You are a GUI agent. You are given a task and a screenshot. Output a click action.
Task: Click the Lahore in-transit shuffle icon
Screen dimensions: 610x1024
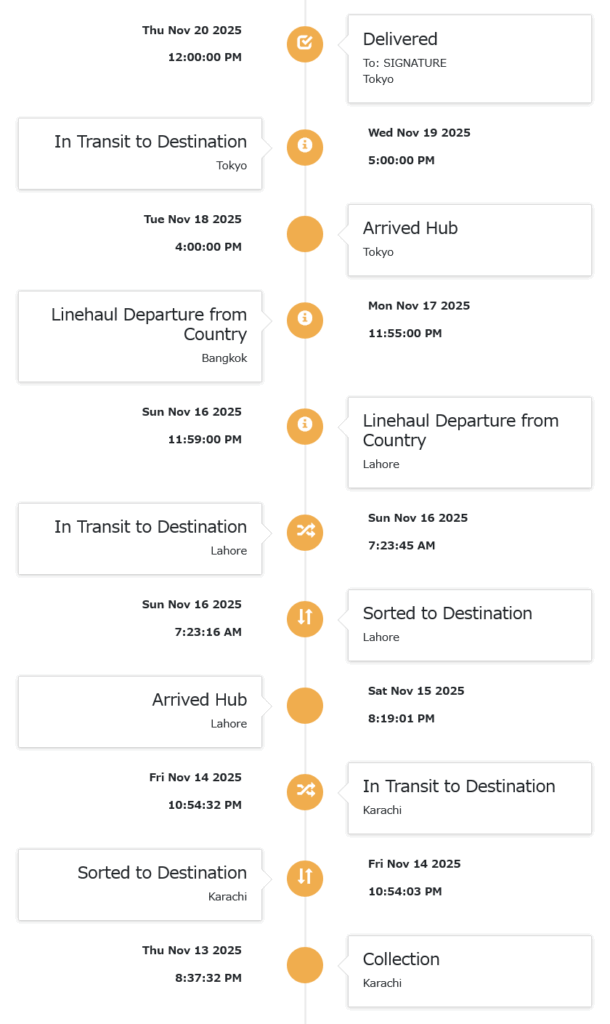(305, 532)
